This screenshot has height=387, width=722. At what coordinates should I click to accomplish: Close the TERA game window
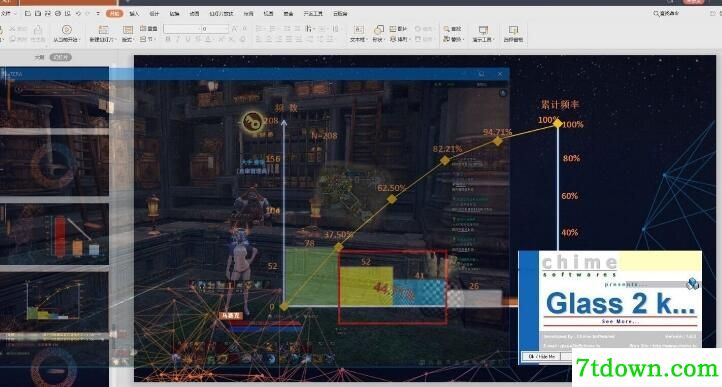[x=500, y=74]
